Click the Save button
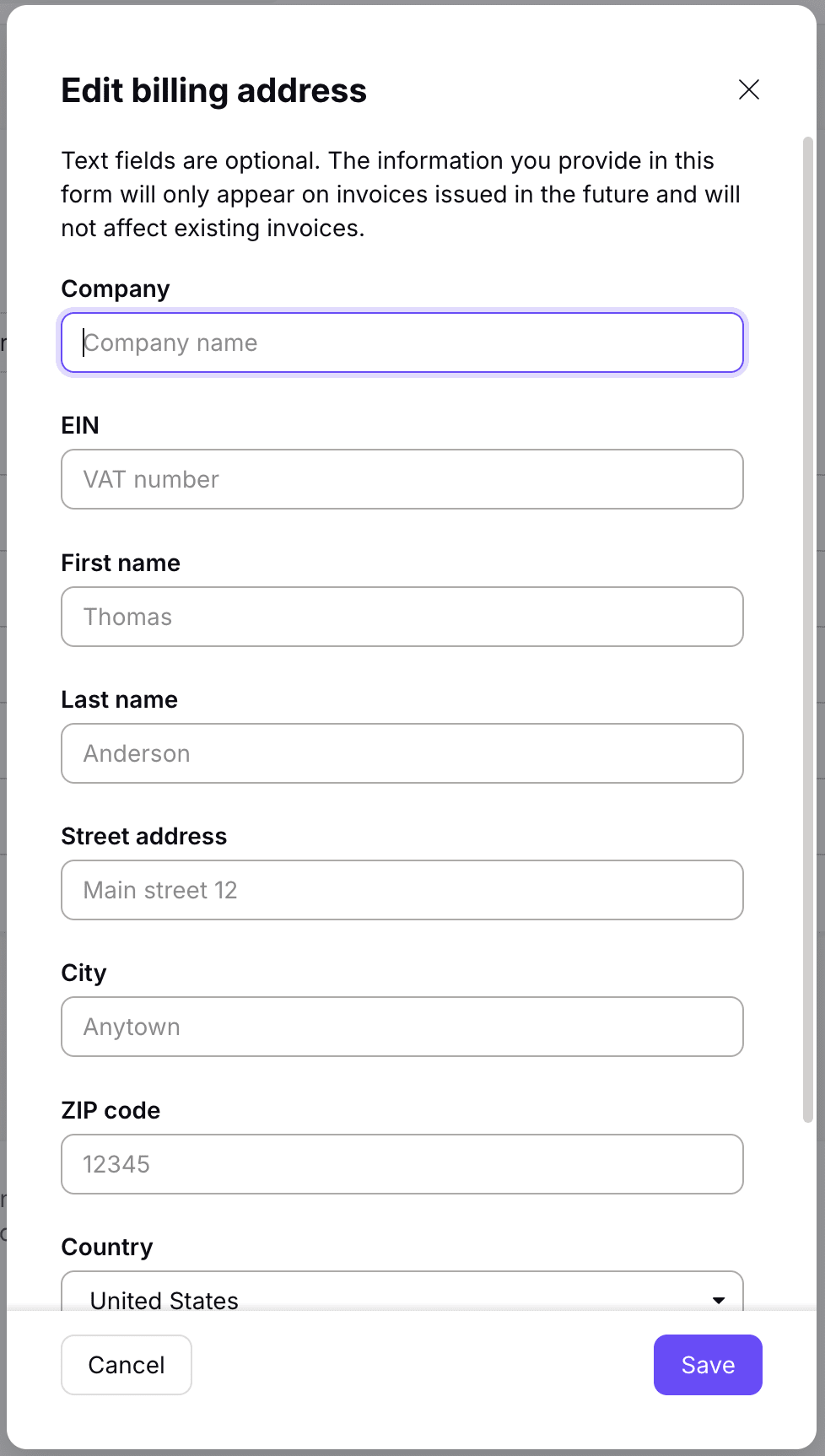 [707, 1364]
